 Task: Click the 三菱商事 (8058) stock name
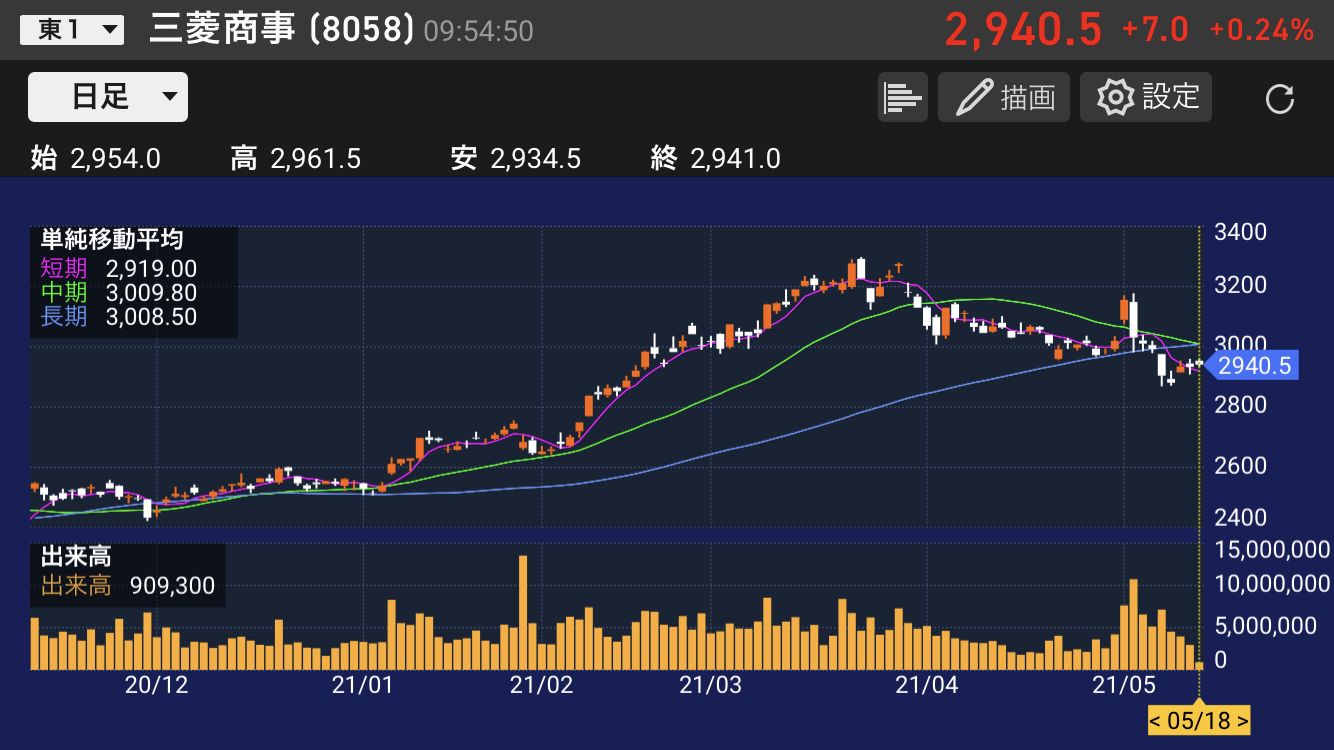281,30
